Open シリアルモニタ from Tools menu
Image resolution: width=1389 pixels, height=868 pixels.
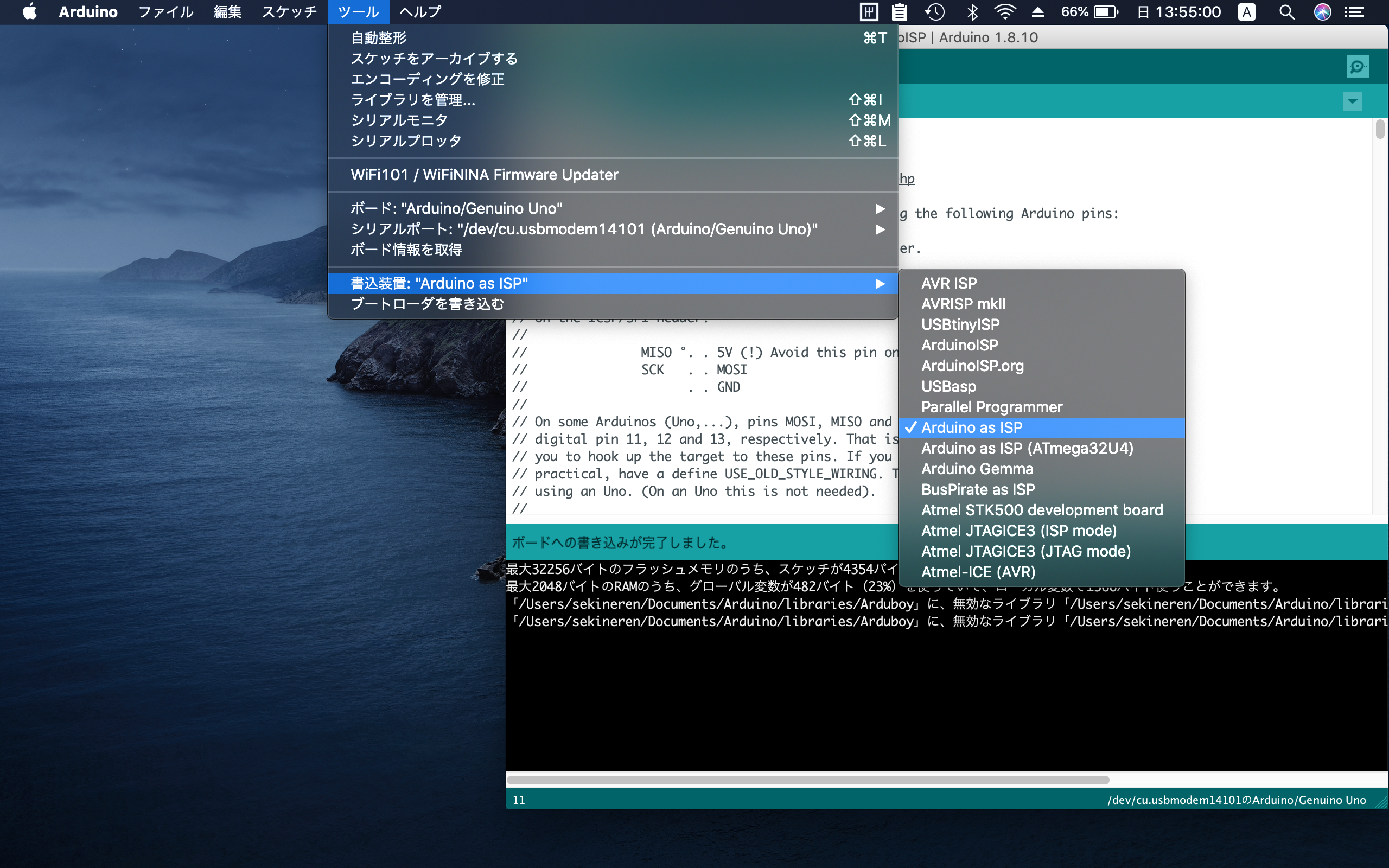click(x=399, y=120)
